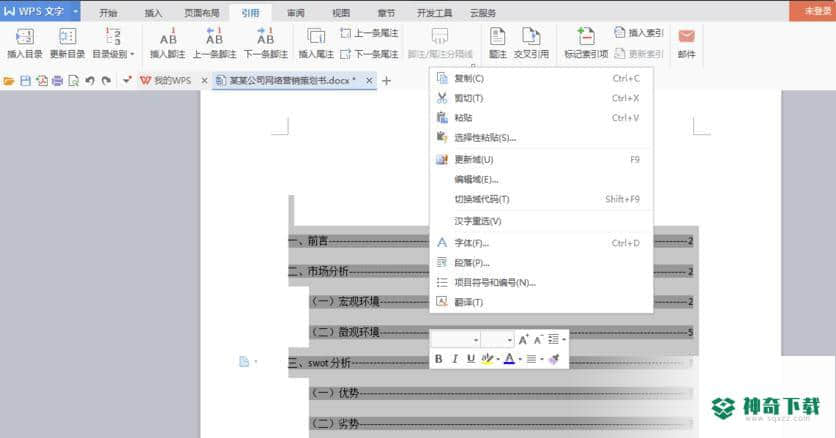Close the 我的WPS tab
Image resolution: width=836 pixels, height=438 pixels.
pyautogui.click(x=204, y=80)
